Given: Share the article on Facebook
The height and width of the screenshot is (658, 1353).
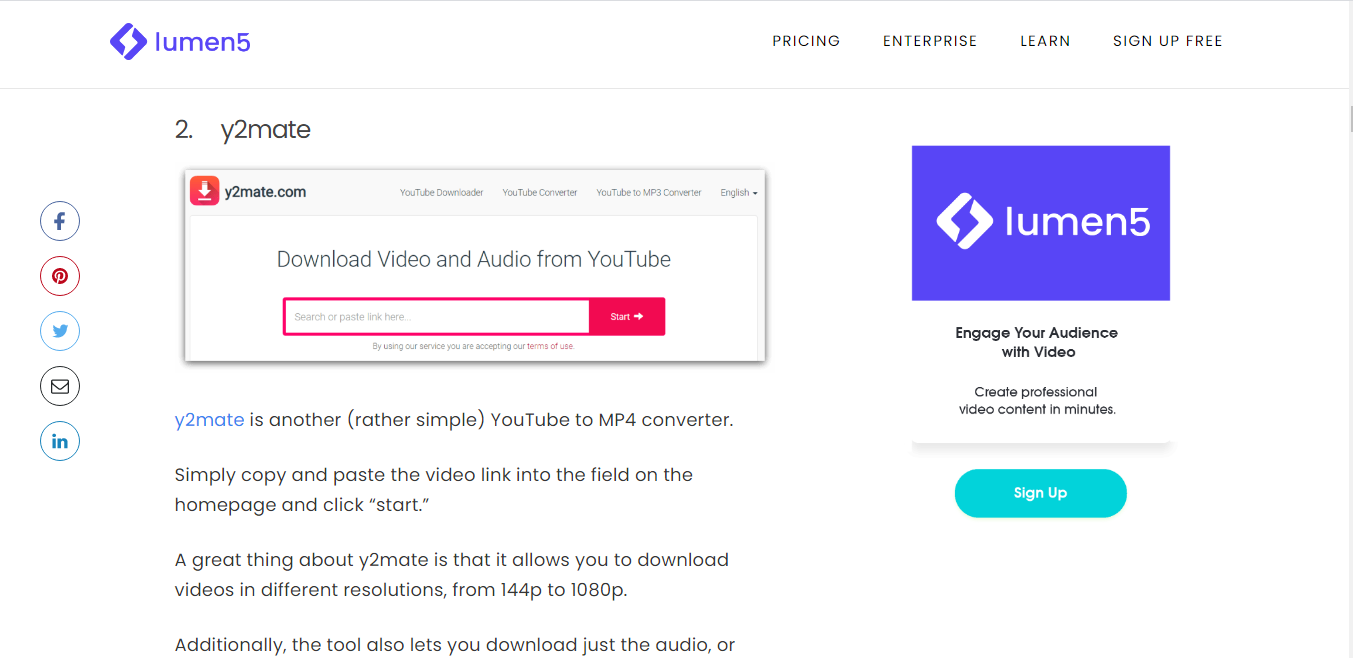Looking at the screenshot, I should [x=60, y=221].
